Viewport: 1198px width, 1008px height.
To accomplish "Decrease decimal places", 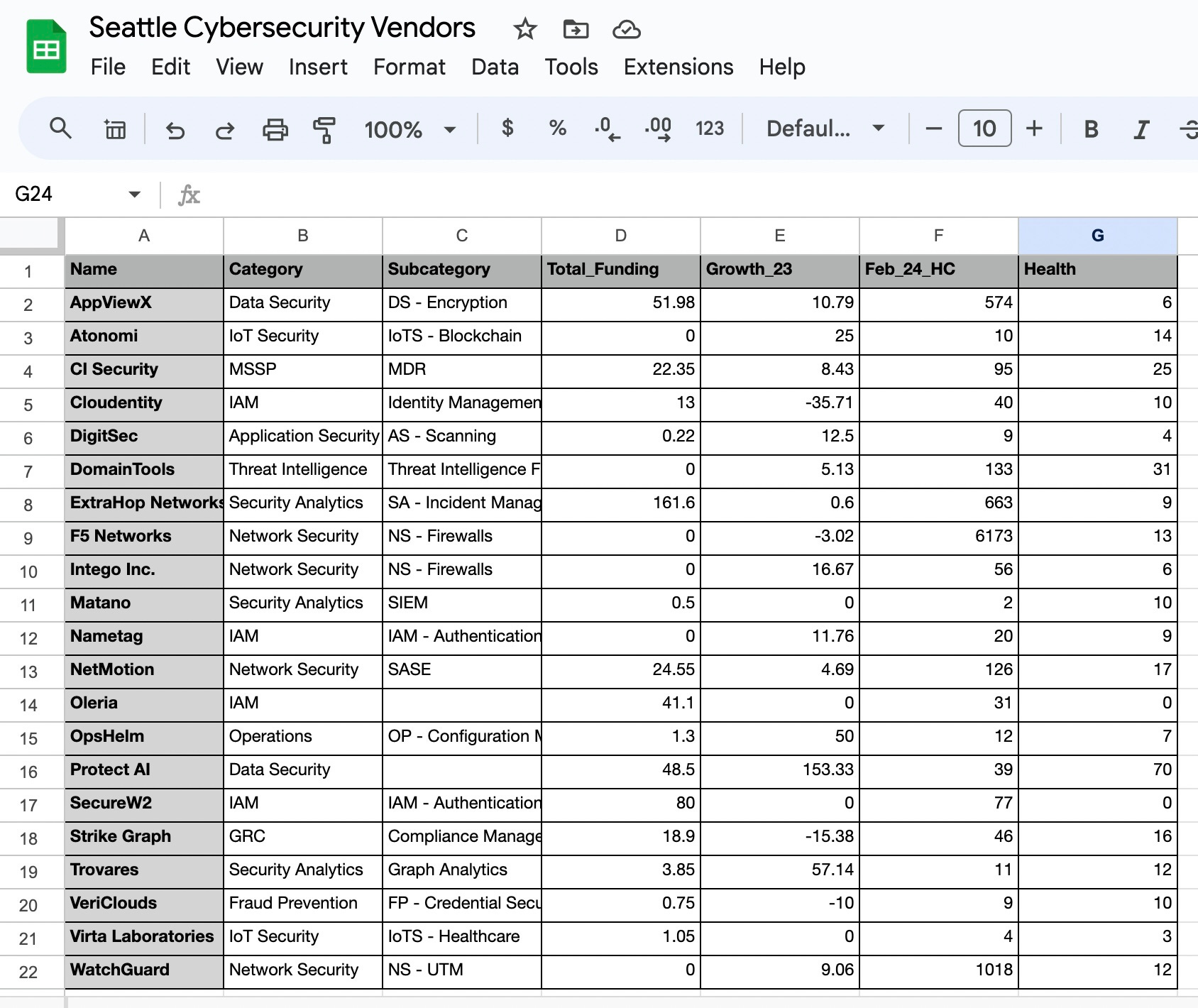I will 608,129.
